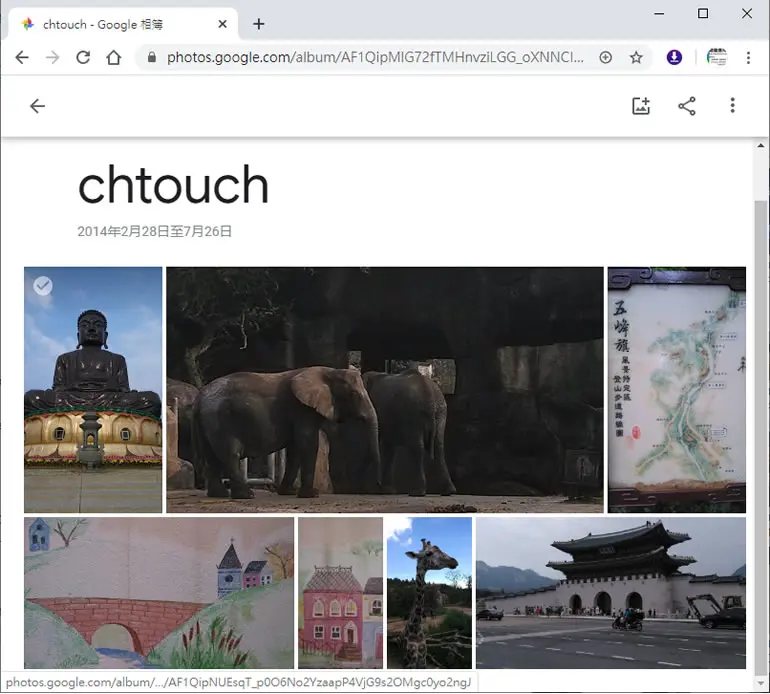The width and height of the screenshot is (770, 694).
Task: Open the album more options menu
Action: (x=732, y=106)
